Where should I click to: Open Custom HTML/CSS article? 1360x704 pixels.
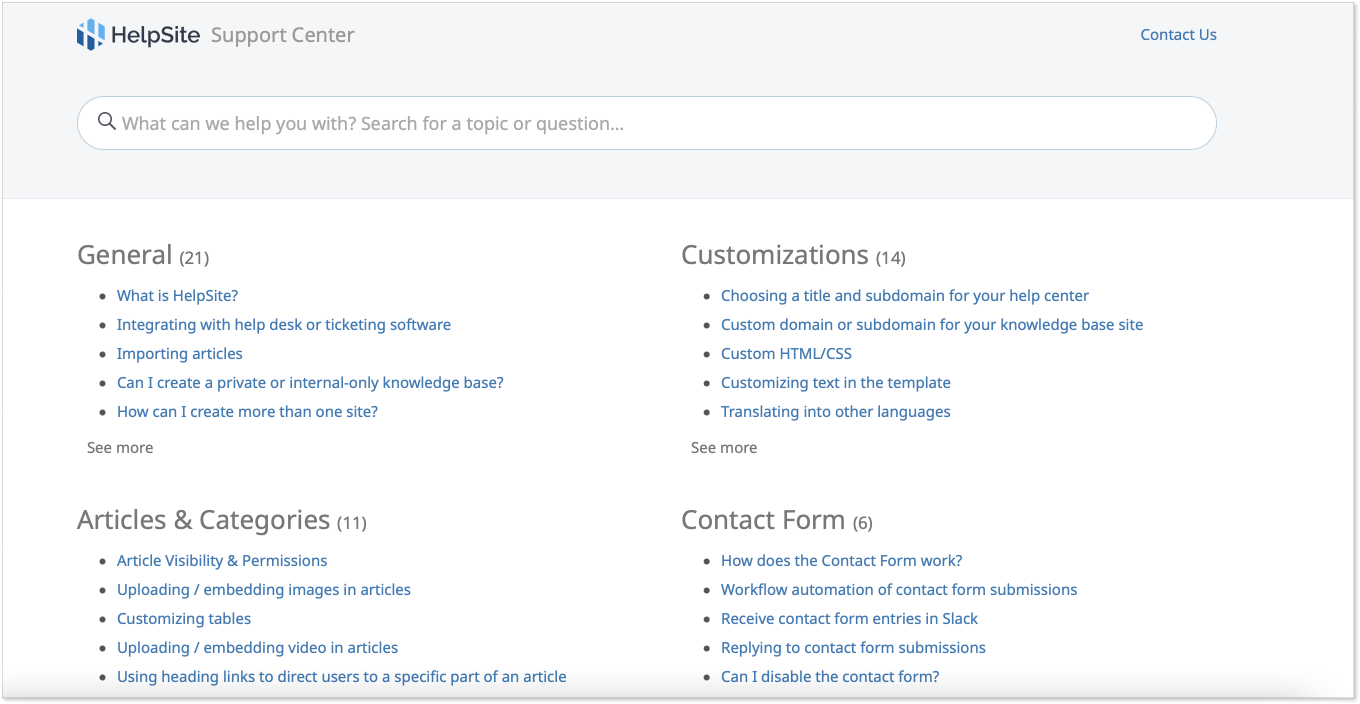pyautogui.click(x=786, y=354)
